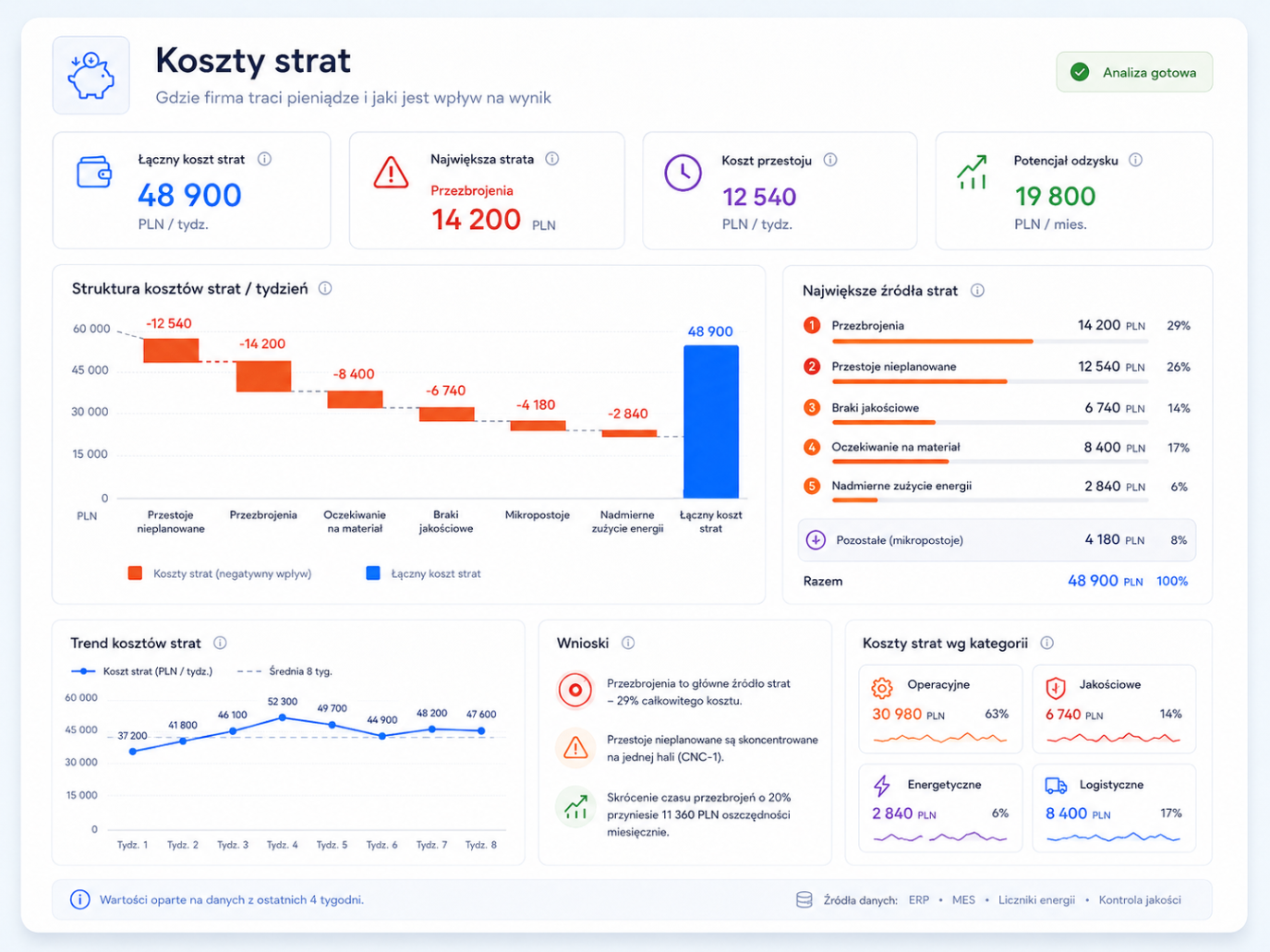Viewport: 1270px width, 952px height.
Task: Click the Koszty strat page title
Action: (x=253, y=60)
